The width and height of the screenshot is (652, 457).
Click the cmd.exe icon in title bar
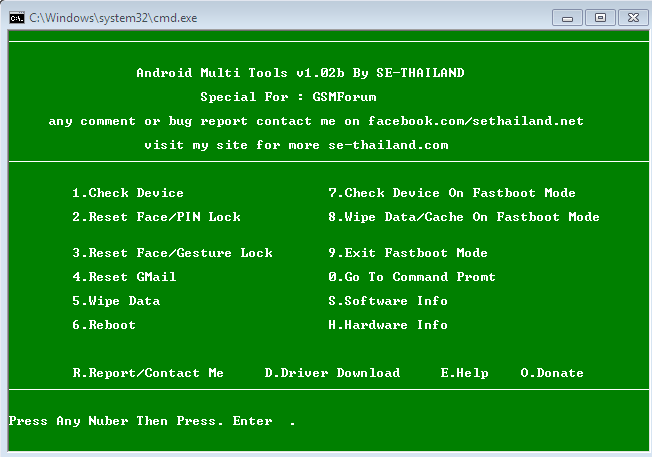click(x=17, y=18)
